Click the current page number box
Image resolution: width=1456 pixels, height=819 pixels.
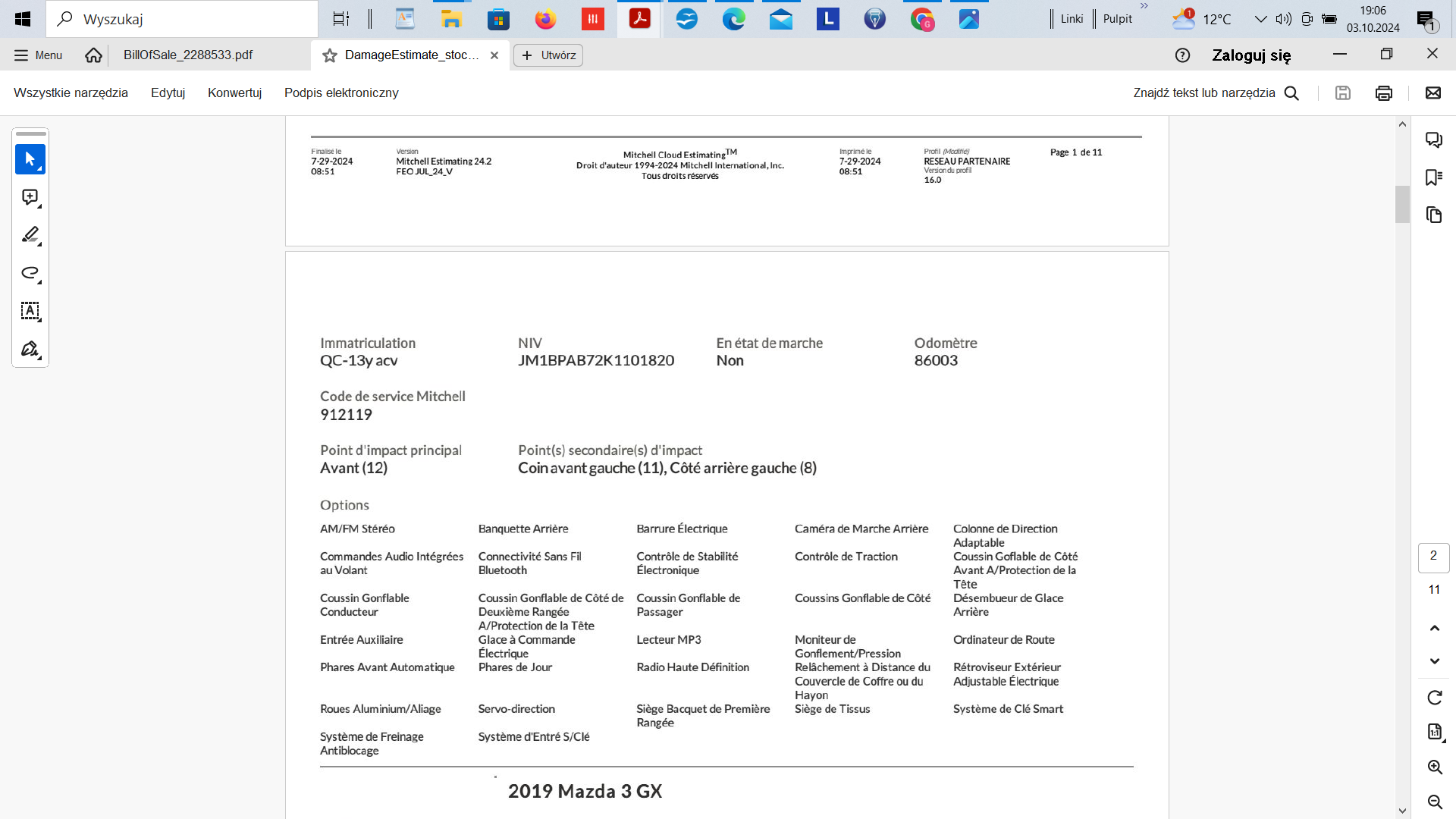click(1433, 556)
